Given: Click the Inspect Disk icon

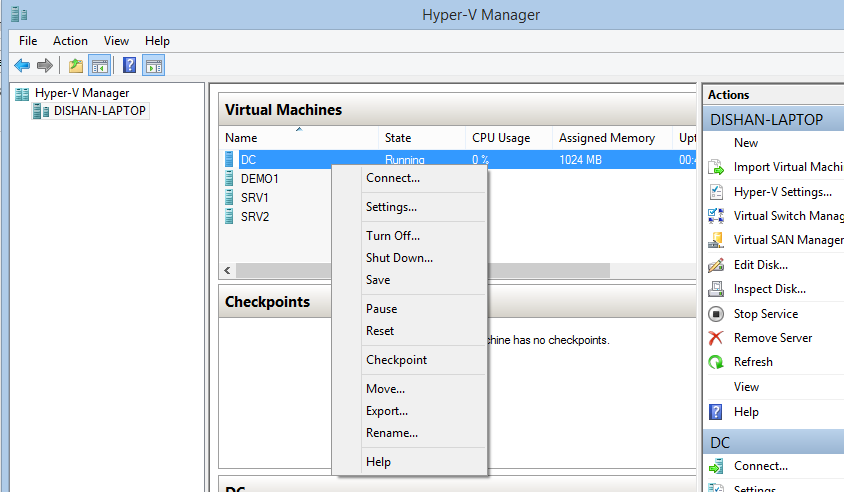Looking at the screenshot, I should coord(716,289).
